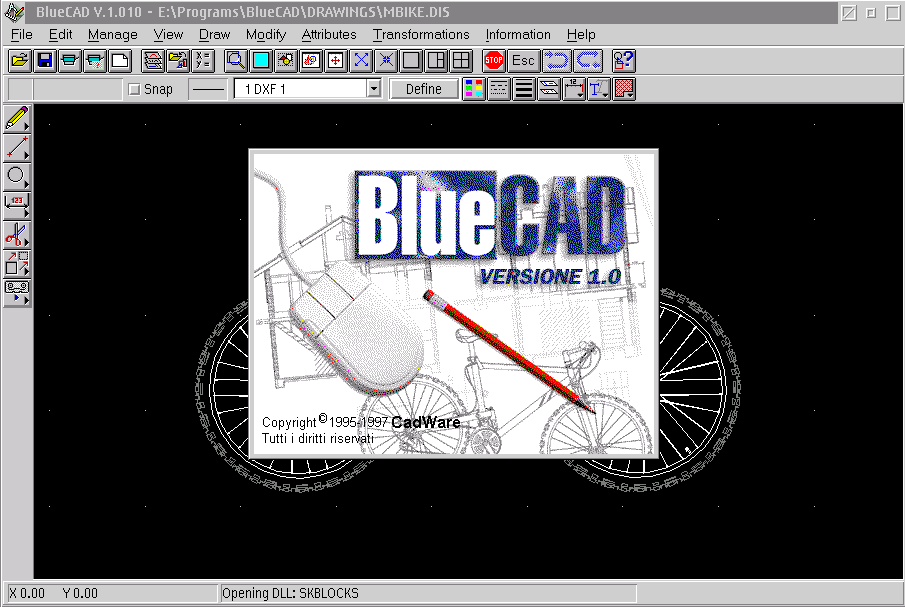Viewport: 905px width, 607px height.
Task: Click the cyan filled square view icon
Action: tap(261, 61)
